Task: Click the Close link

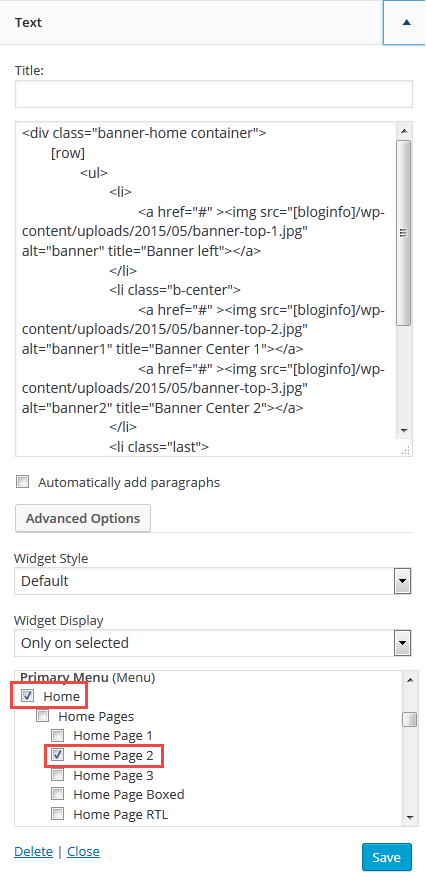Action: [83, 851]
